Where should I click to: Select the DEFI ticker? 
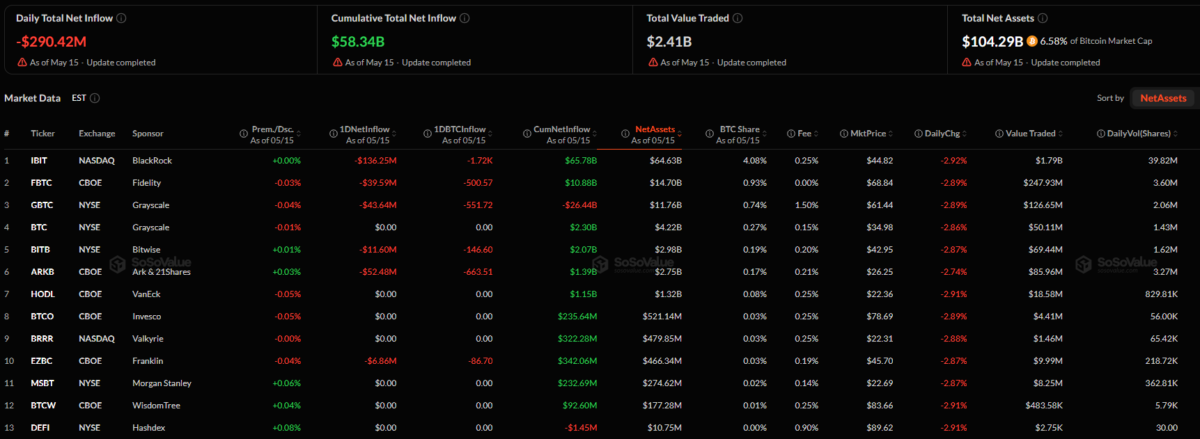coord(41,426)
